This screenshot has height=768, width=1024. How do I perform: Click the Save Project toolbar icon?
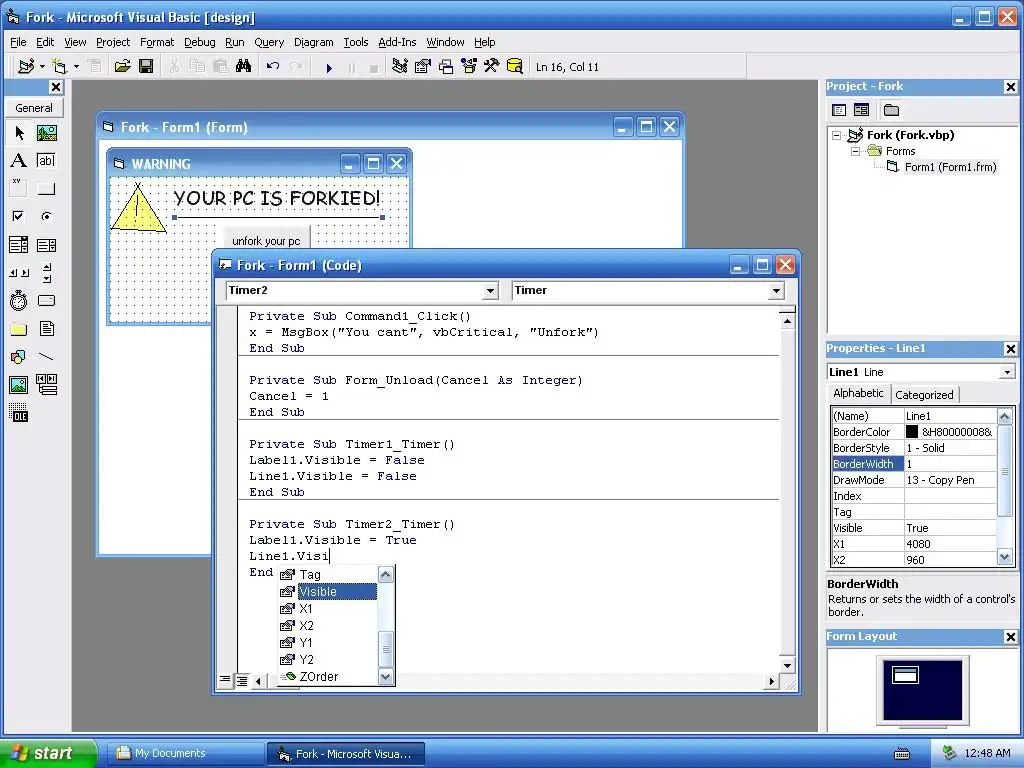tap(146, 66)
